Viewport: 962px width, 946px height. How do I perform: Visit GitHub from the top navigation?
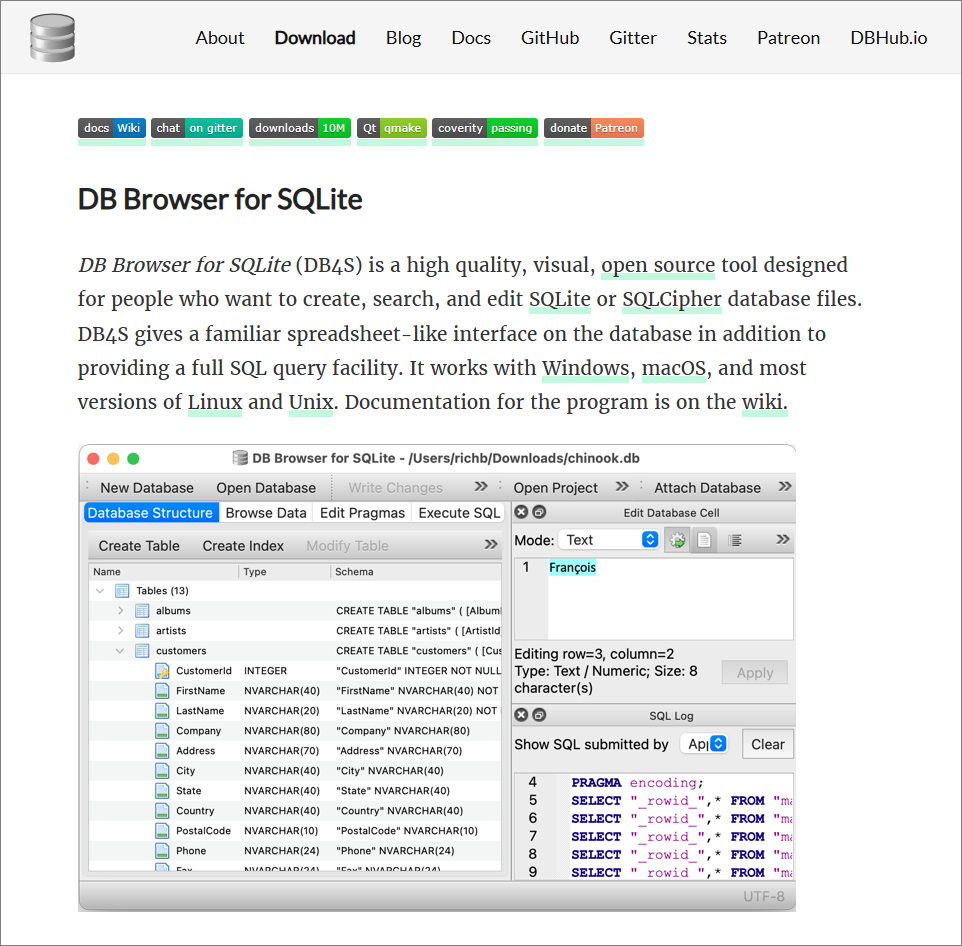click(550, 38)
